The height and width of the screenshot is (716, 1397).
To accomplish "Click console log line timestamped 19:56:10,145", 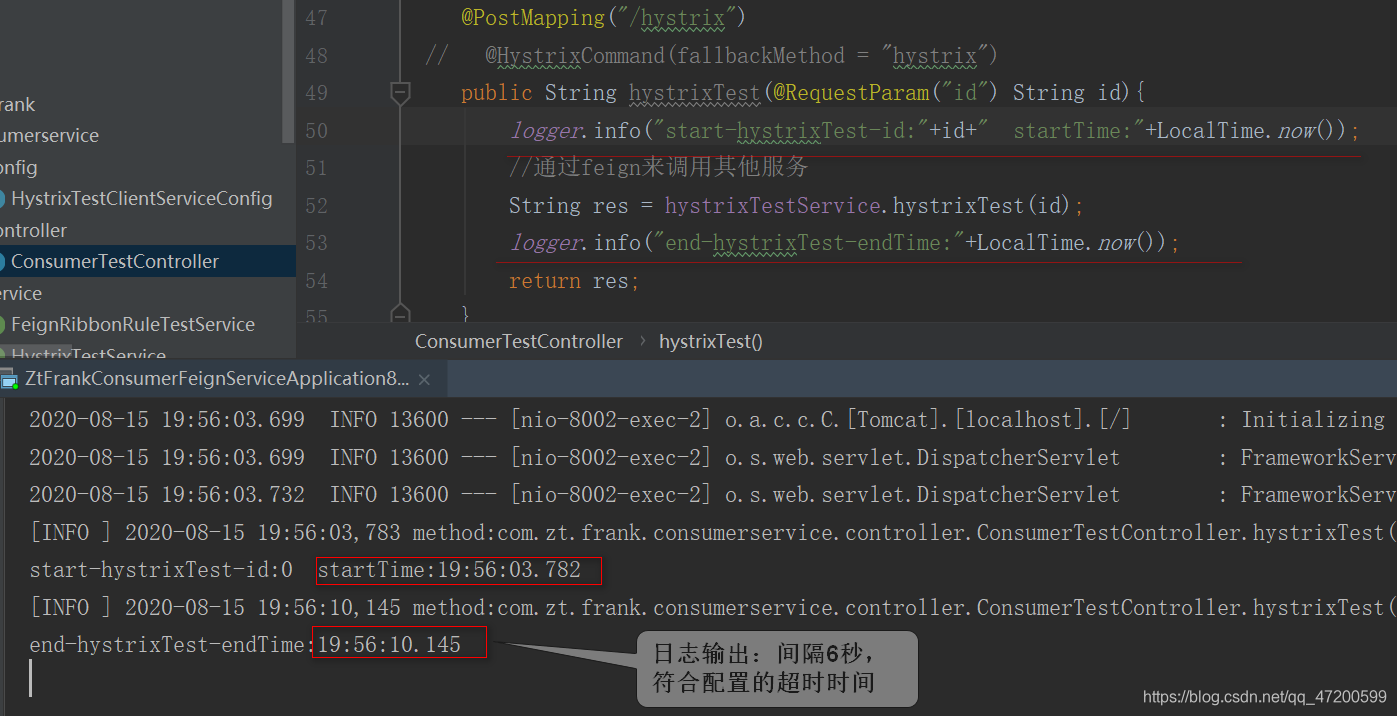I will 712,607.
